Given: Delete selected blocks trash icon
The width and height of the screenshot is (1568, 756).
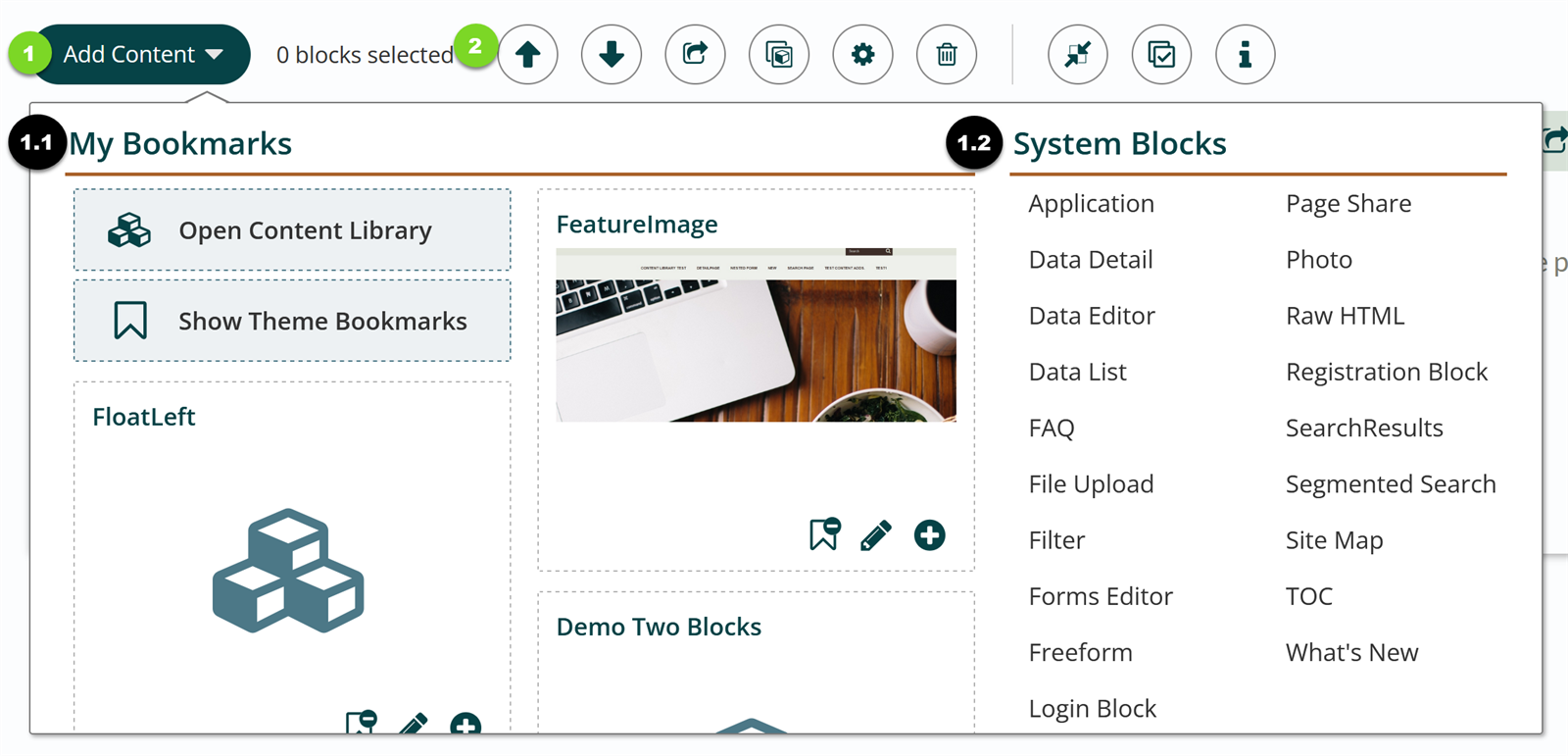Looking at the screenshot, I should pyautogui.click(x=947, y=54).
